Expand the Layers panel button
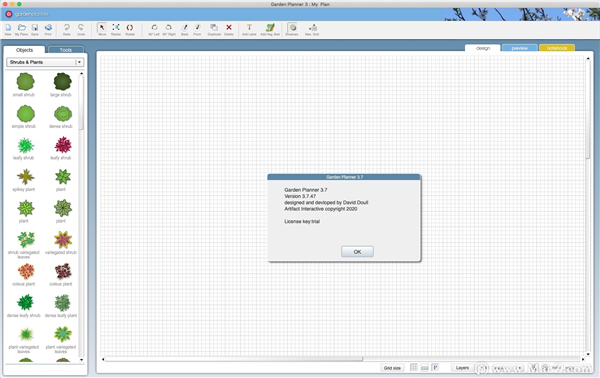600x378 pixels. [462, 368]
